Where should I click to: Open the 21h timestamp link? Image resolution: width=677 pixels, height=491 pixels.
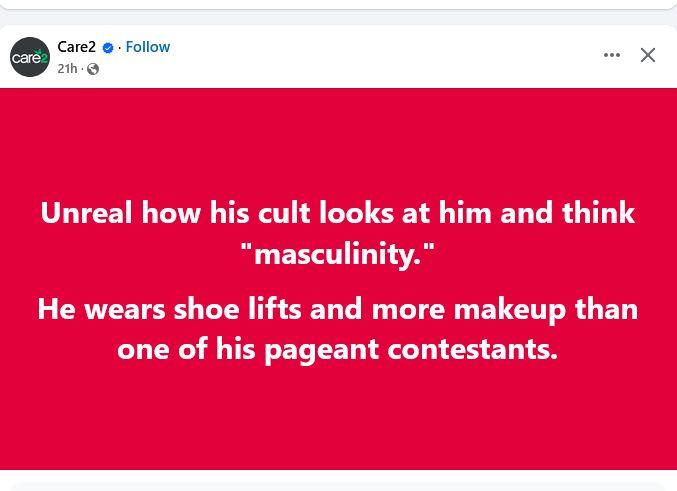[x=67, y=69]
